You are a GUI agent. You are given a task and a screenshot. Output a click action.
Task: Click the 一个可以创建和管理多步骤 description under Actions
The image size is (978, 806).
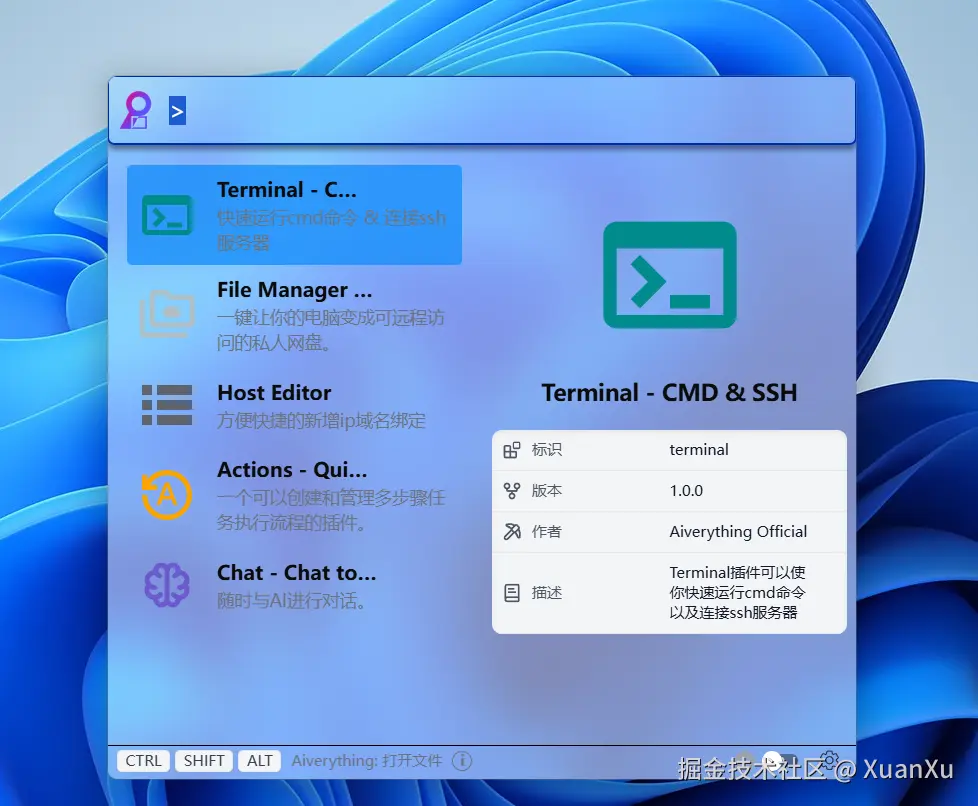click(x=331, y=510)
